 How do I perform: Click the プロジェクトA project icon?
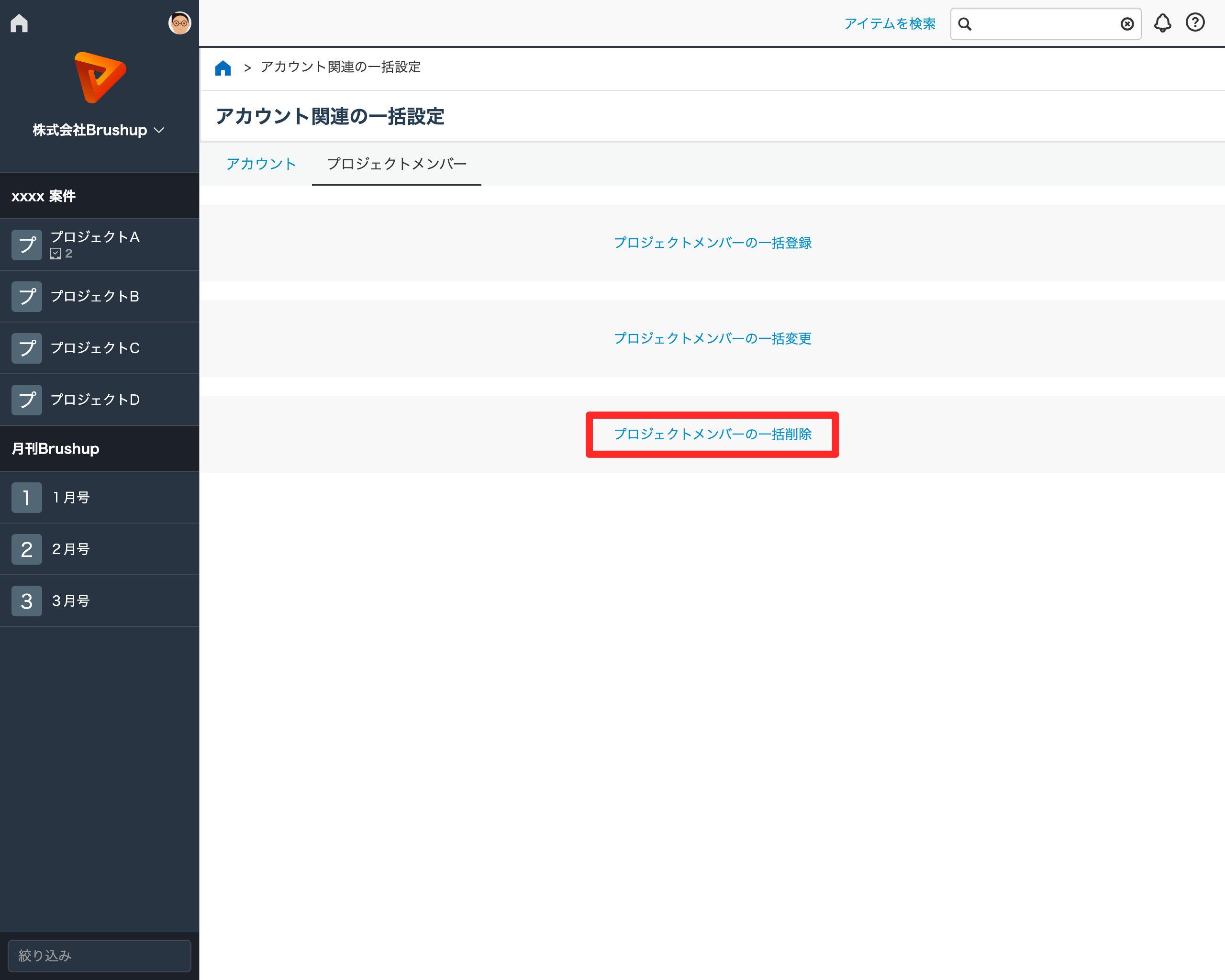[27, 245]
